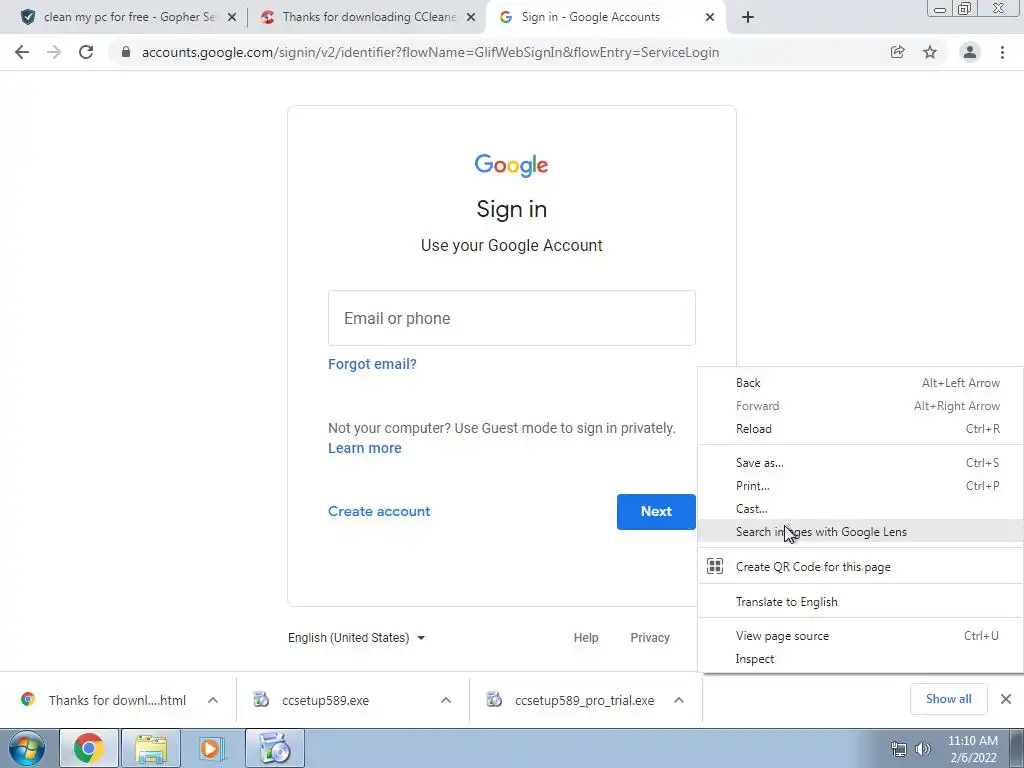This screenshot has width=1024, height=768.
Task: Choose Back in the context menu
Action: pyautogui.click(x=861, y=383)
